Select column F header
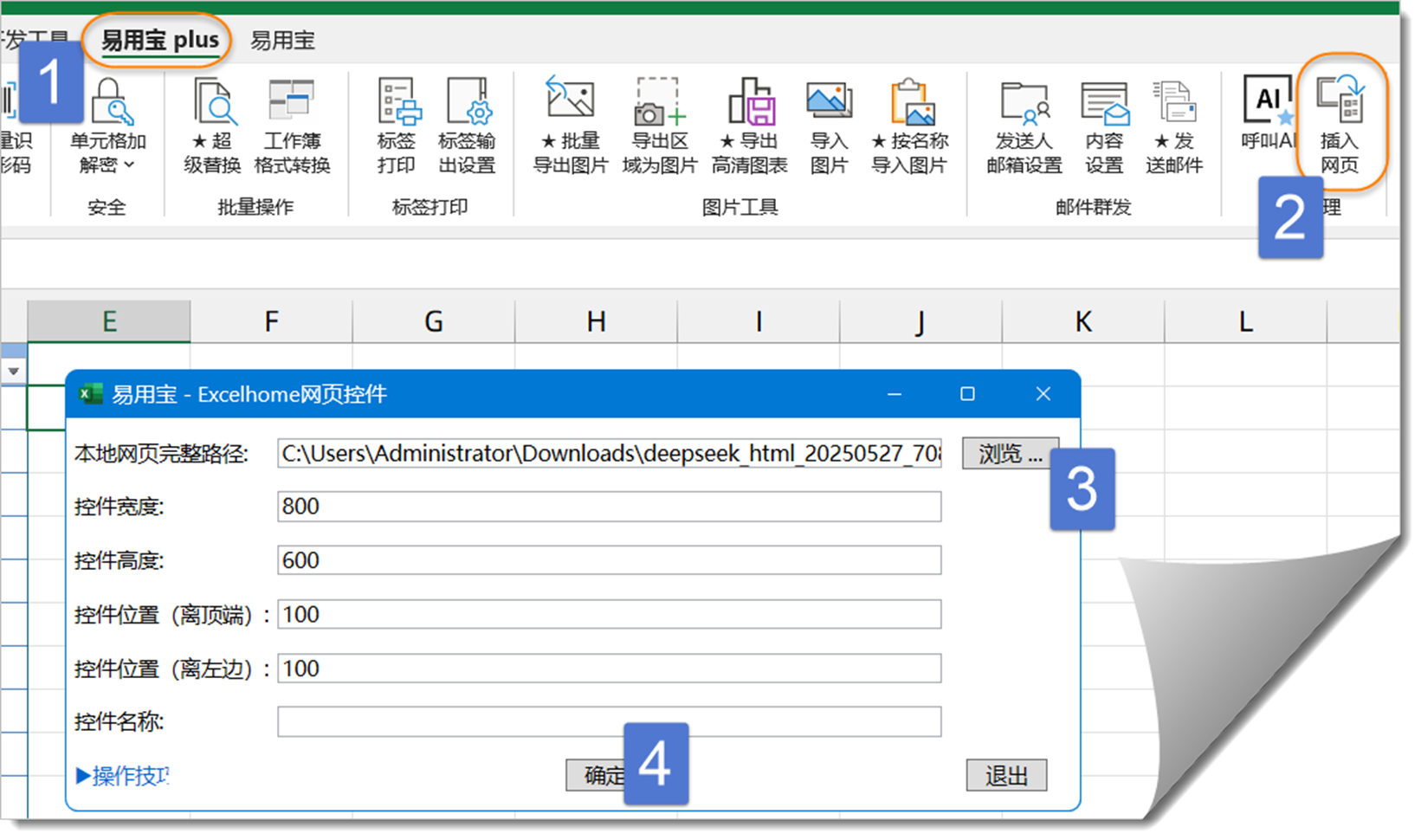This screenshot has width=1421, height=840. pyautogui.click(x=271, y=321)
